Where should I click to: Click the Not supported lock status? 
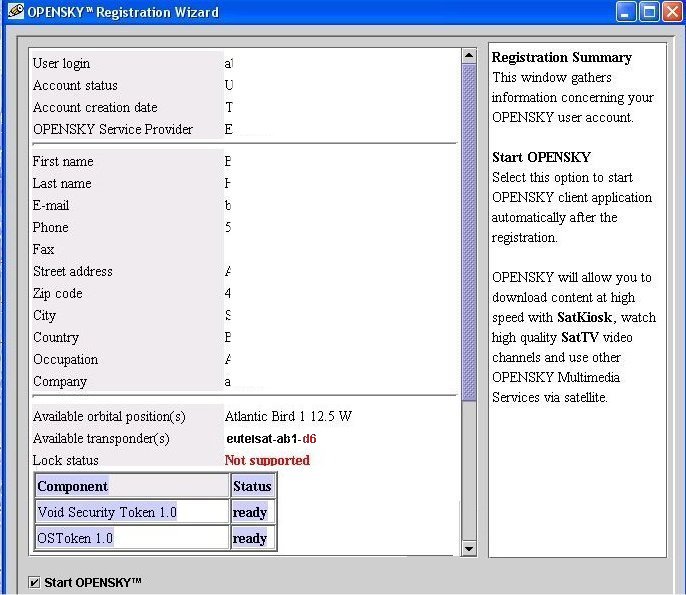(x=267, y=460)
